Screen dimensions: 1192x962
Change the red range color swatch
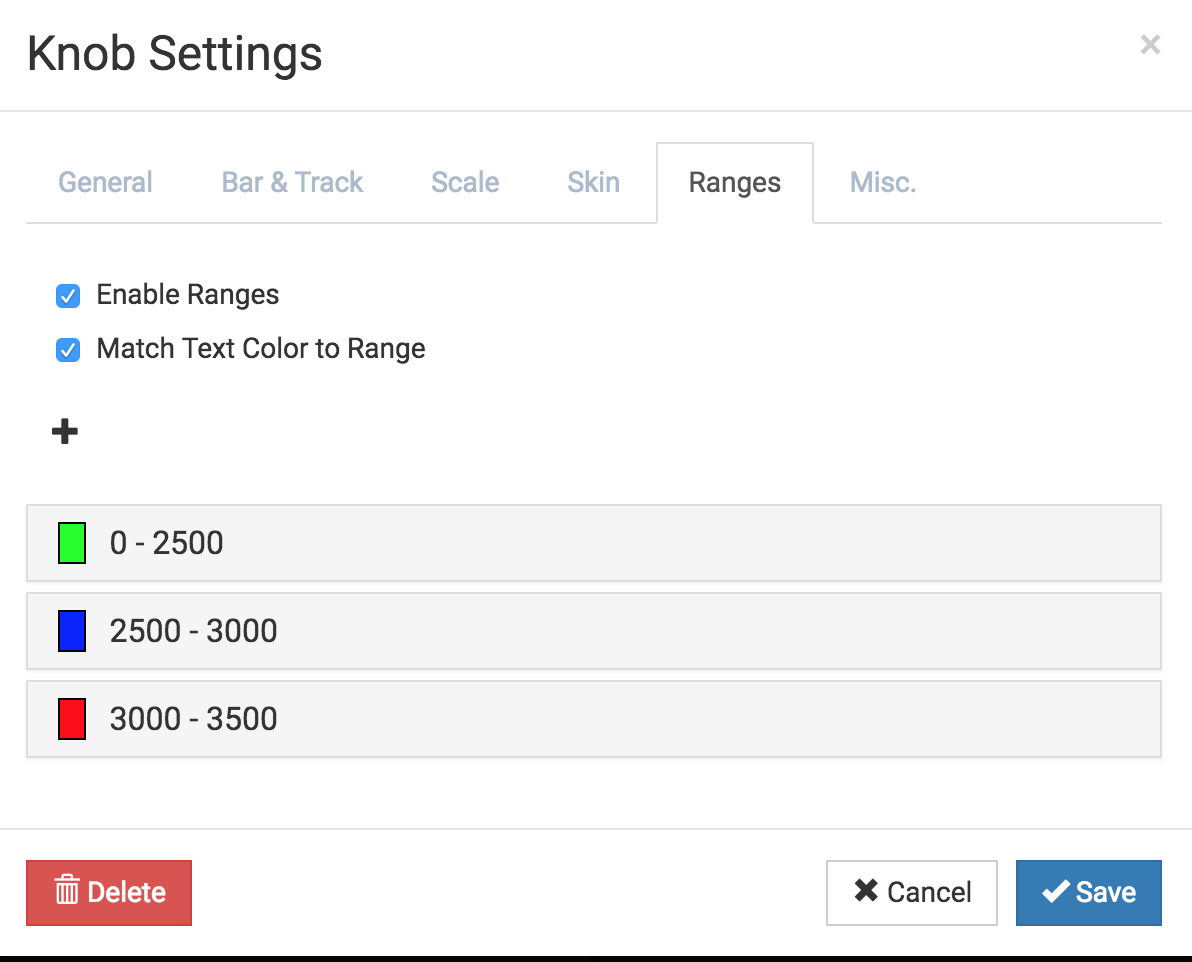click(72, 719)
